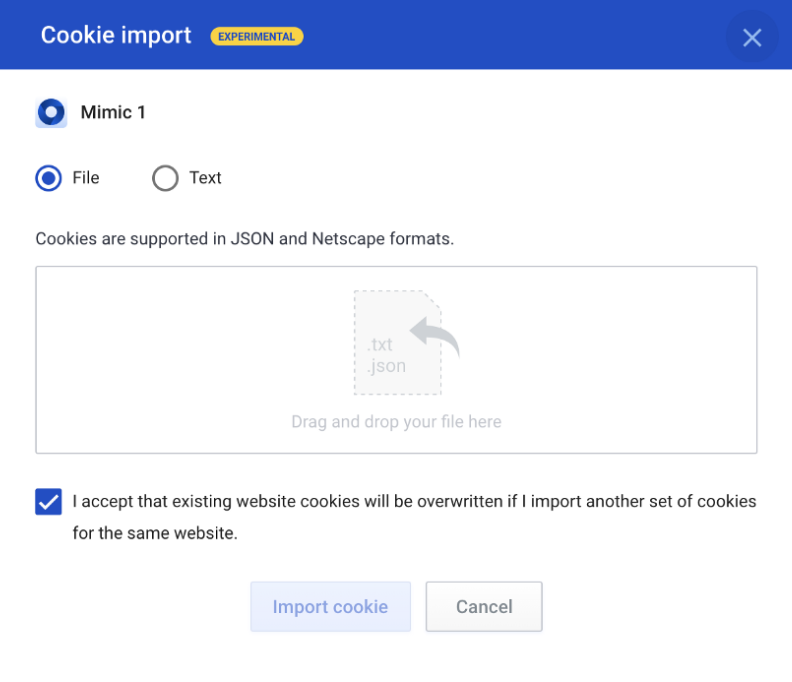This screenshot has width=792, height=682.
Task: Click the '.json' text inside the file icon
Action: point(386,366)
